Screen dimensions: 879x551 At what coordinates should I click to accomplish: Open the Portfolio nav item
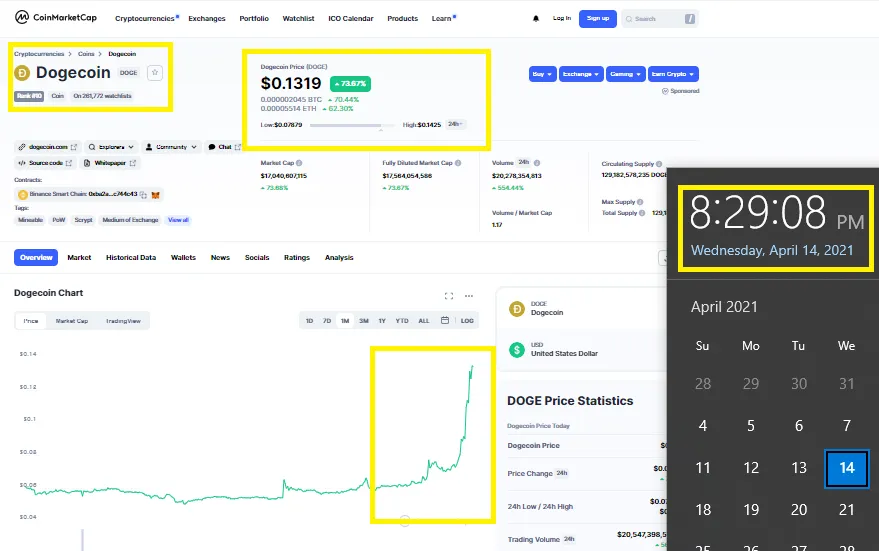click(x=254, y=18)
